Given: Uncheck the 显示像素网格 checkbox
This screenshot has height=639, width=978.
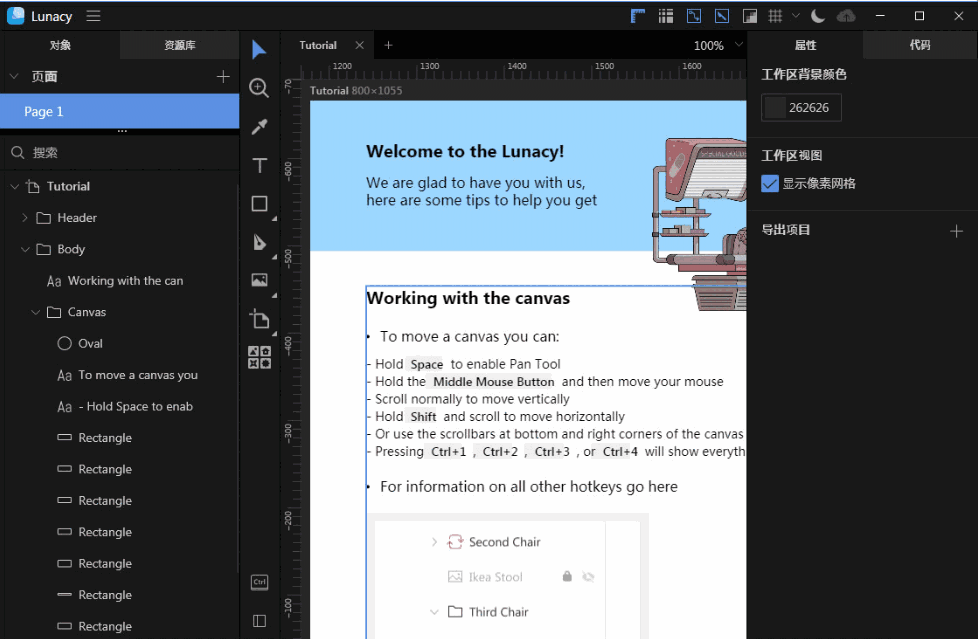Looking at the screenshot, I should [x=770, y=183].
